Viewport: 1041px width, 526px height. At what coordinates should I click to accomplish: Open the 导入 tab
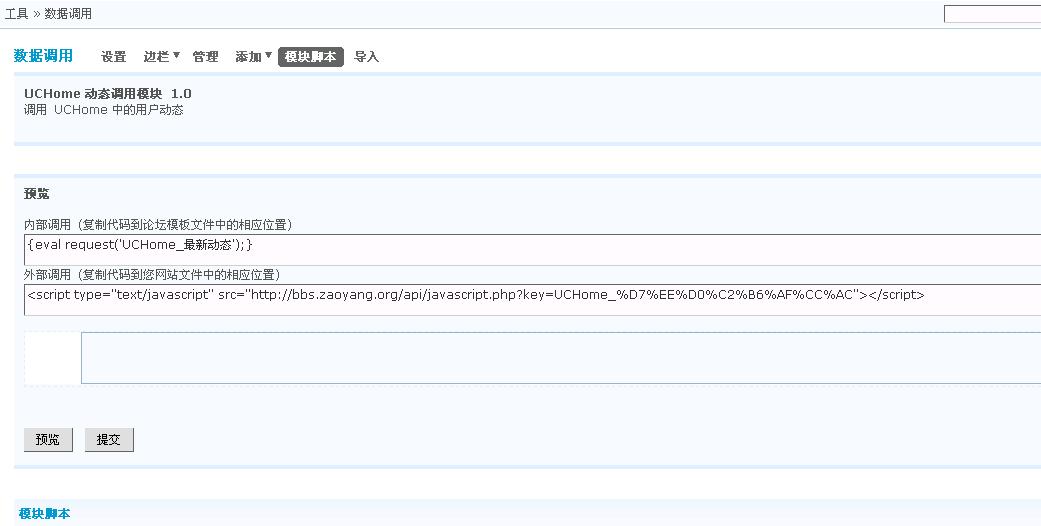coord(366,57)
